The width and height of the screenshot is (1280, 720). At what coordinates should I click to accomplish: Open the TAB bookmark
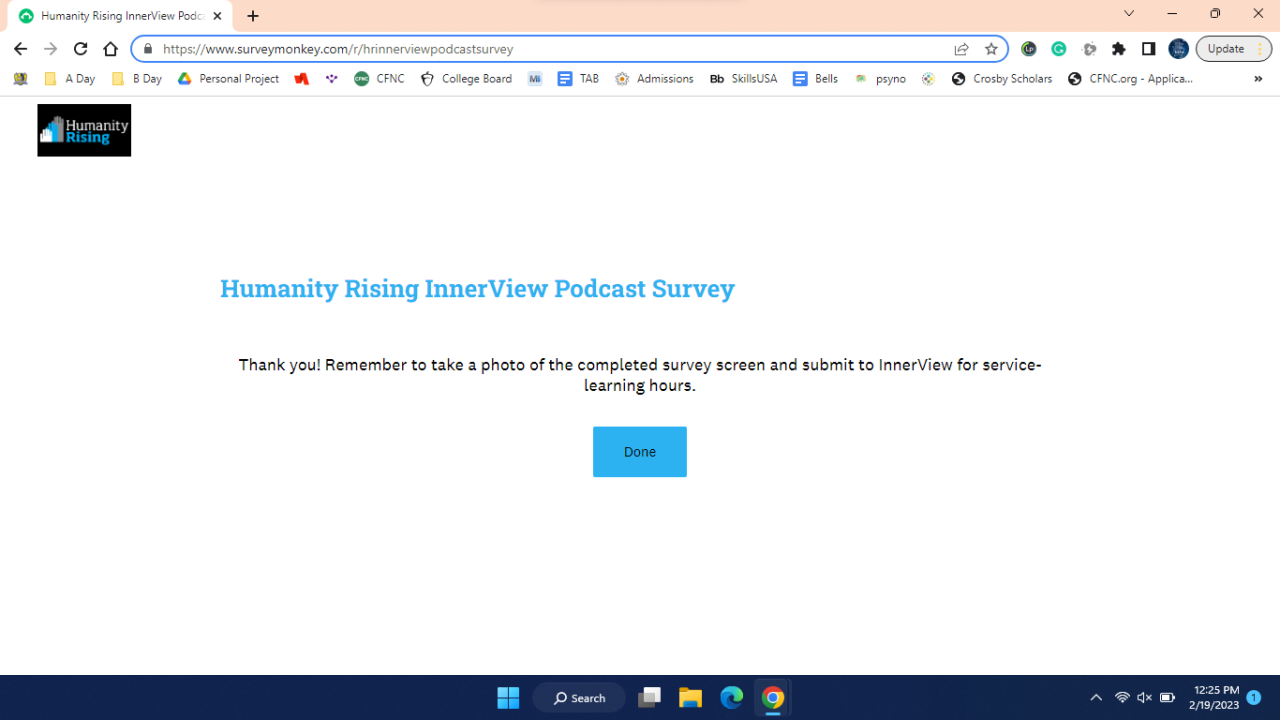(578, 79)
